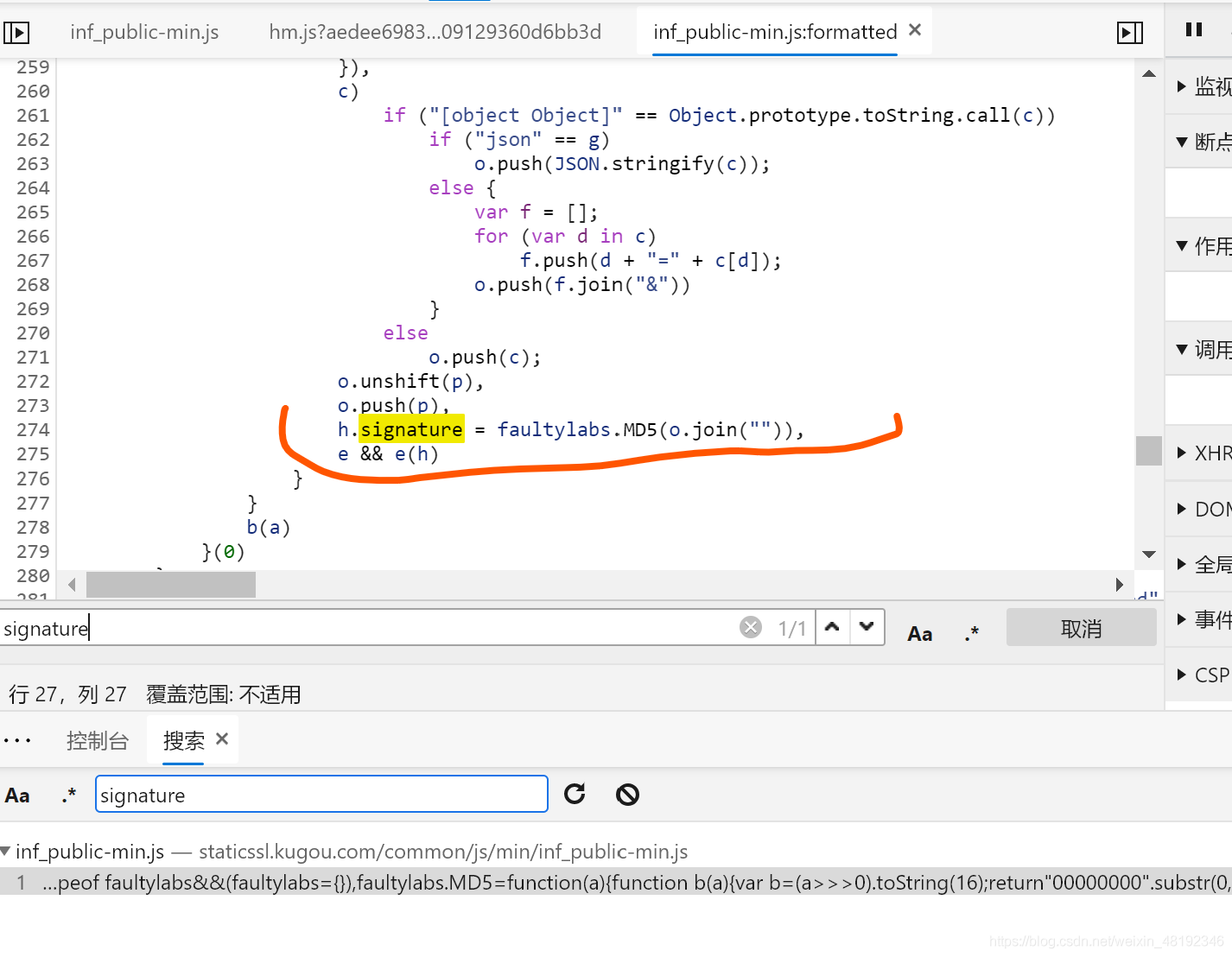Image resolution: width=1232 pixels, height=957 pixels.
Task: Close the inf_public-min.js:formatted tab
Action: pyautogui.click(x=915, y=30)
